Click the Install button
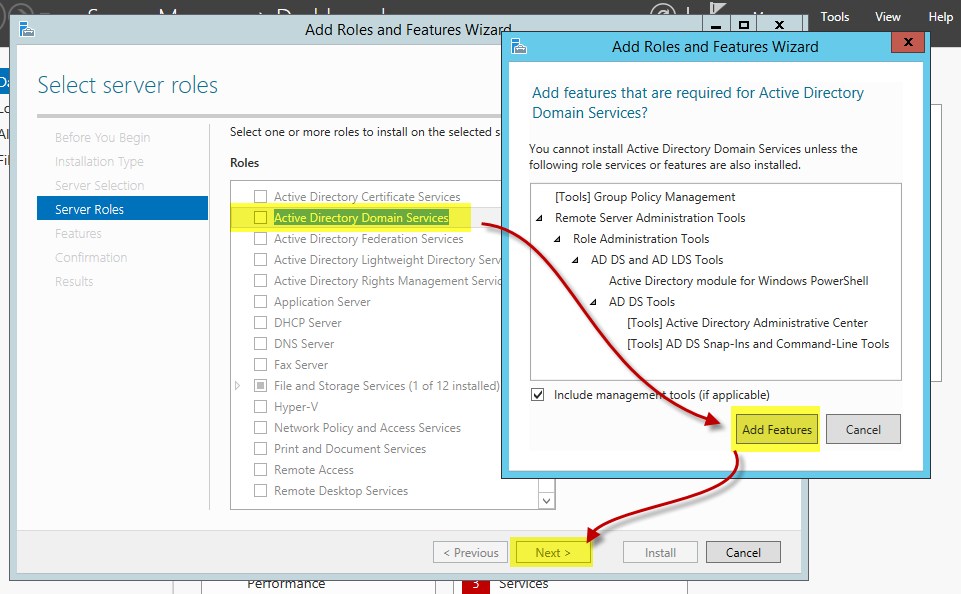 pyautogui.click(x=660, y=552)
